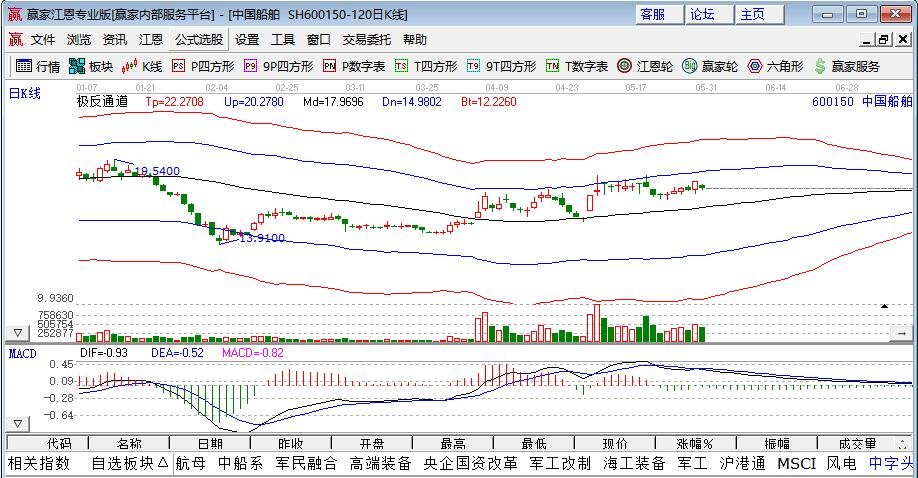The width and height of the screenshot is (918, 478).
Task: Select the 军民融合 sector tab
Action: pos(306,463)
